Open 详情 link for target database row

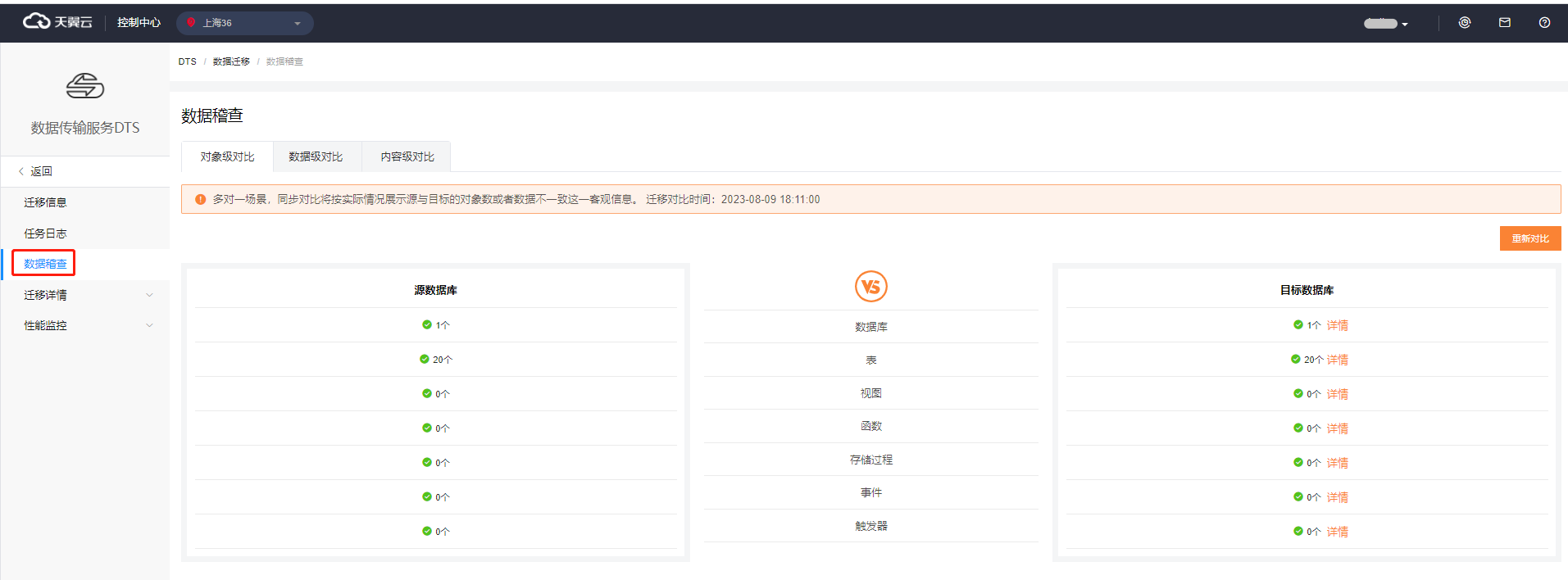(x=1337, y=325)
